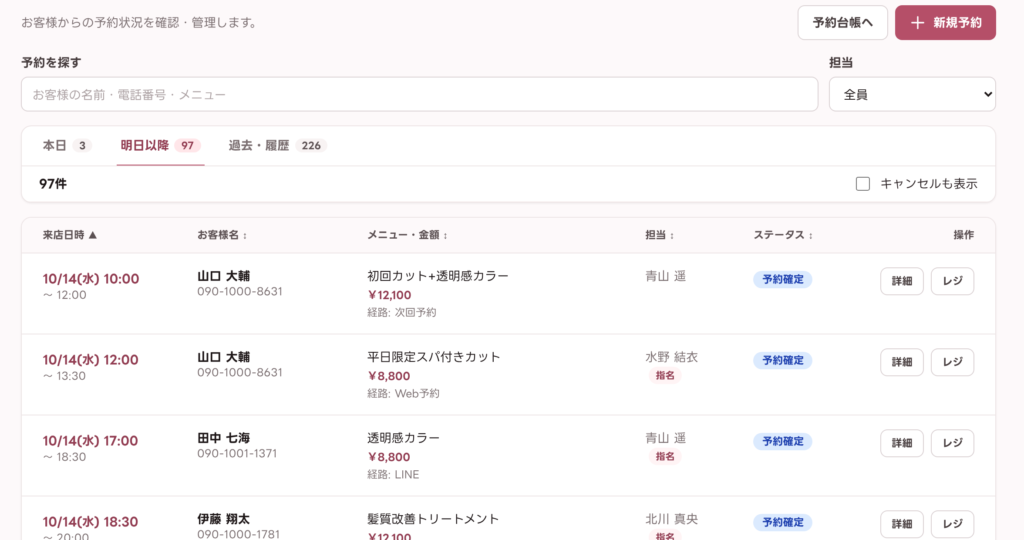Open レジ for 10/14 10:00 booking
The height and width of the screenshot is (540, 1024).
coord(952,281)
